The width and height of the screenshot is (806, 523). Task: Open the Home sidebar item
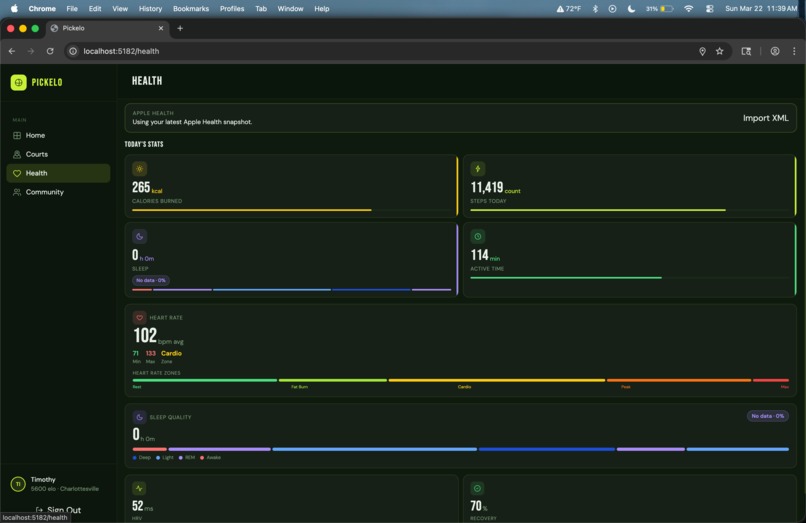(x=58, y=135)
